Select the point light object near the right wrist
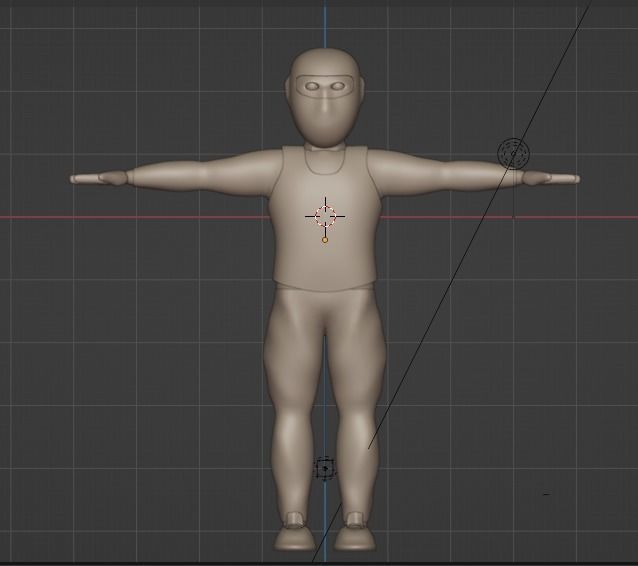 tap(513, 154)
